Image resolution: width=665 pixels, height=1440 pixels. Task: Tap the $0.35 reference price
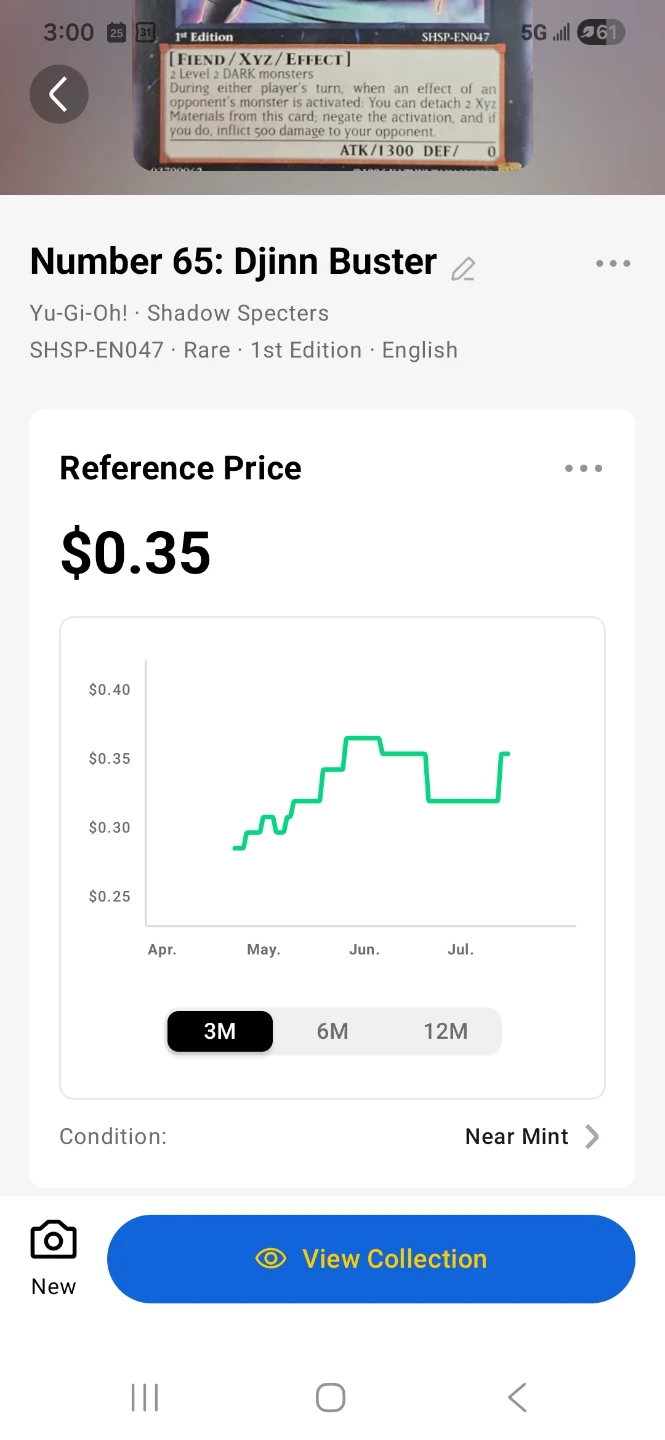[x=136, y=553]
